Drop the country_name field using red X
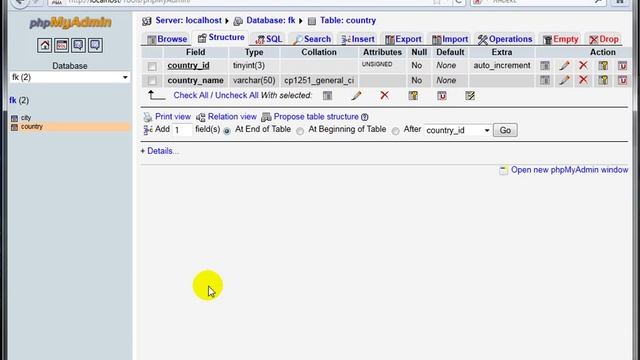The height and width of the screenshot is (360, 640). [583, 80]
